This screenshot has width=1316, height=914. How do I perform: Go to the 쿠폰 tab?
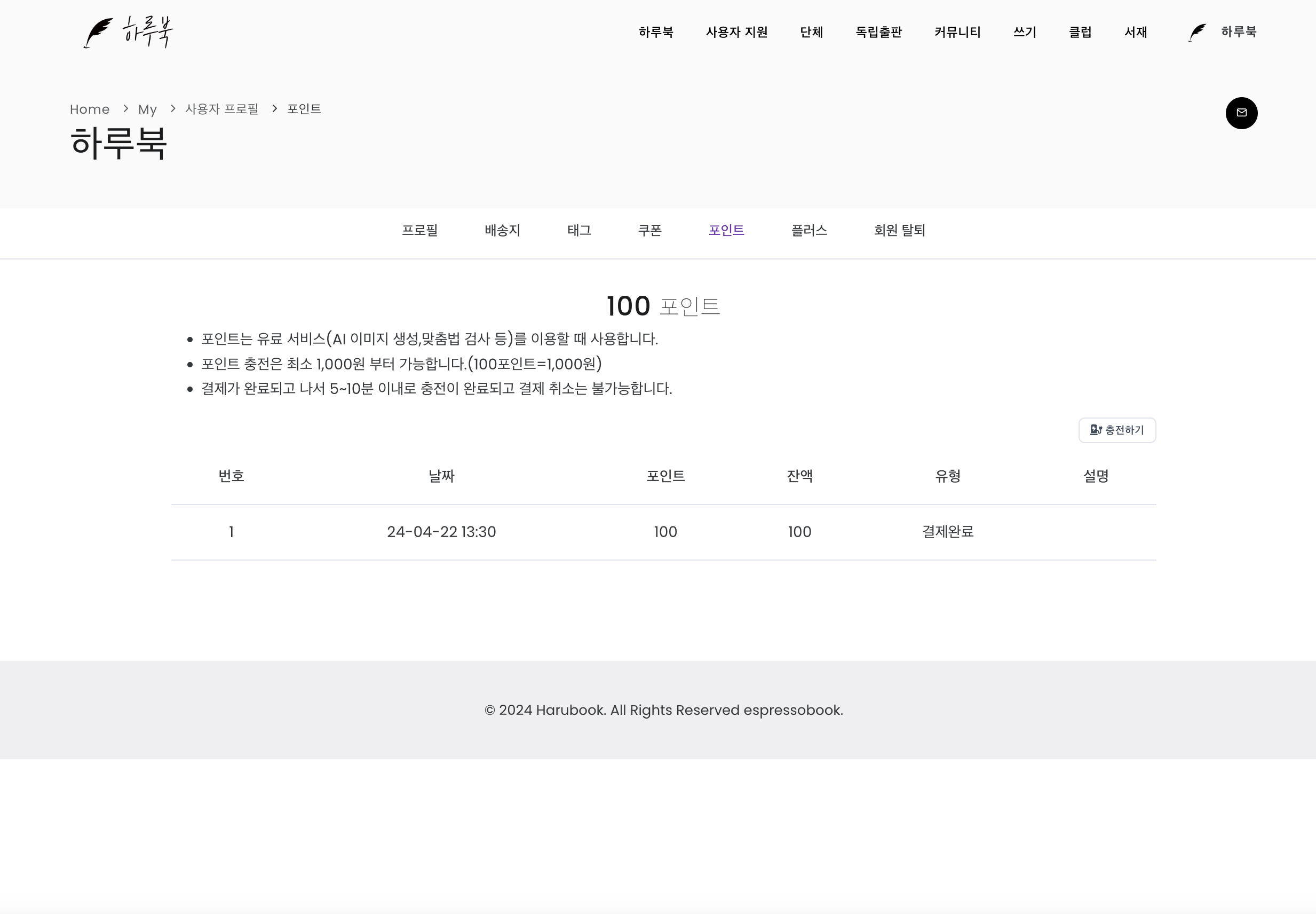[x=649, y=230]
